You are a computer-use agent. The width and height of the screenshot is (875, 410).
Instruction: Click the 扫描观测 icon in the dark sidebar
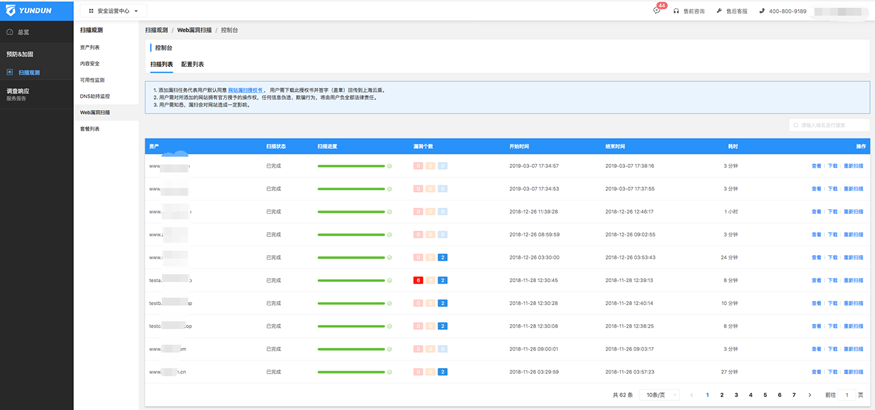[11, 72]
